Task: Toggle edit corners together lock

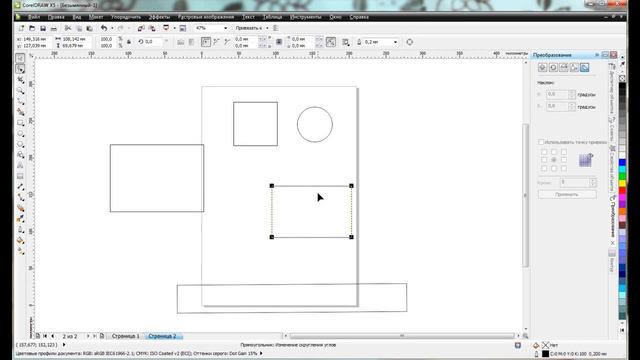Action: click(x=279, y=42)
